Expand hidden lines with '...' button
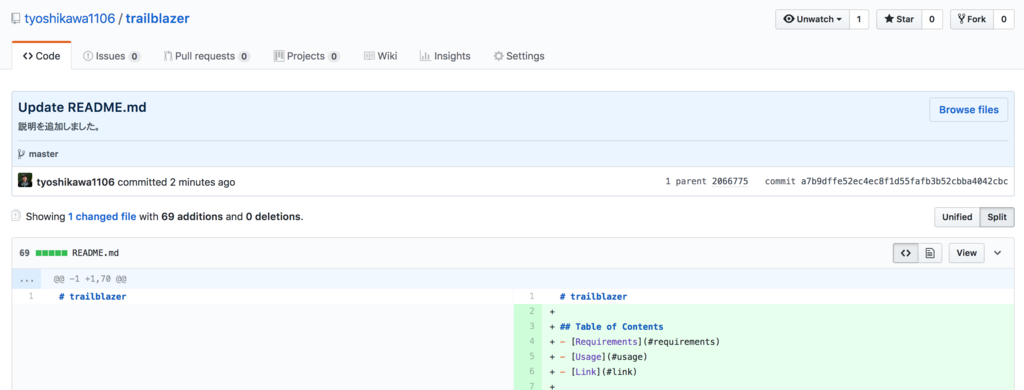 [x=27, y=279]
